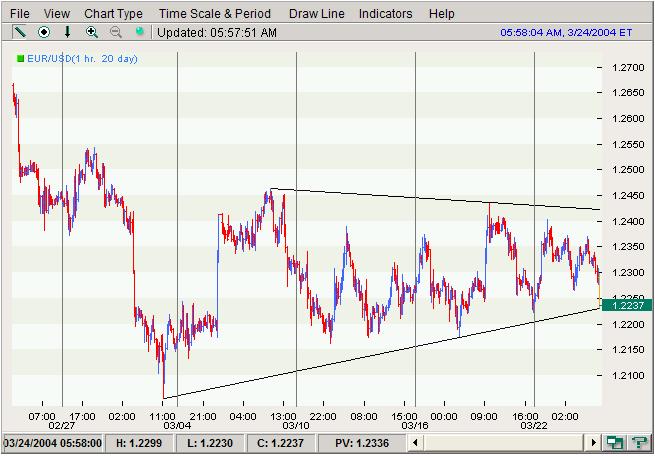Open the Chart Type menu
The height and width of the screenshot is (456, 655).
click(114, 14)
